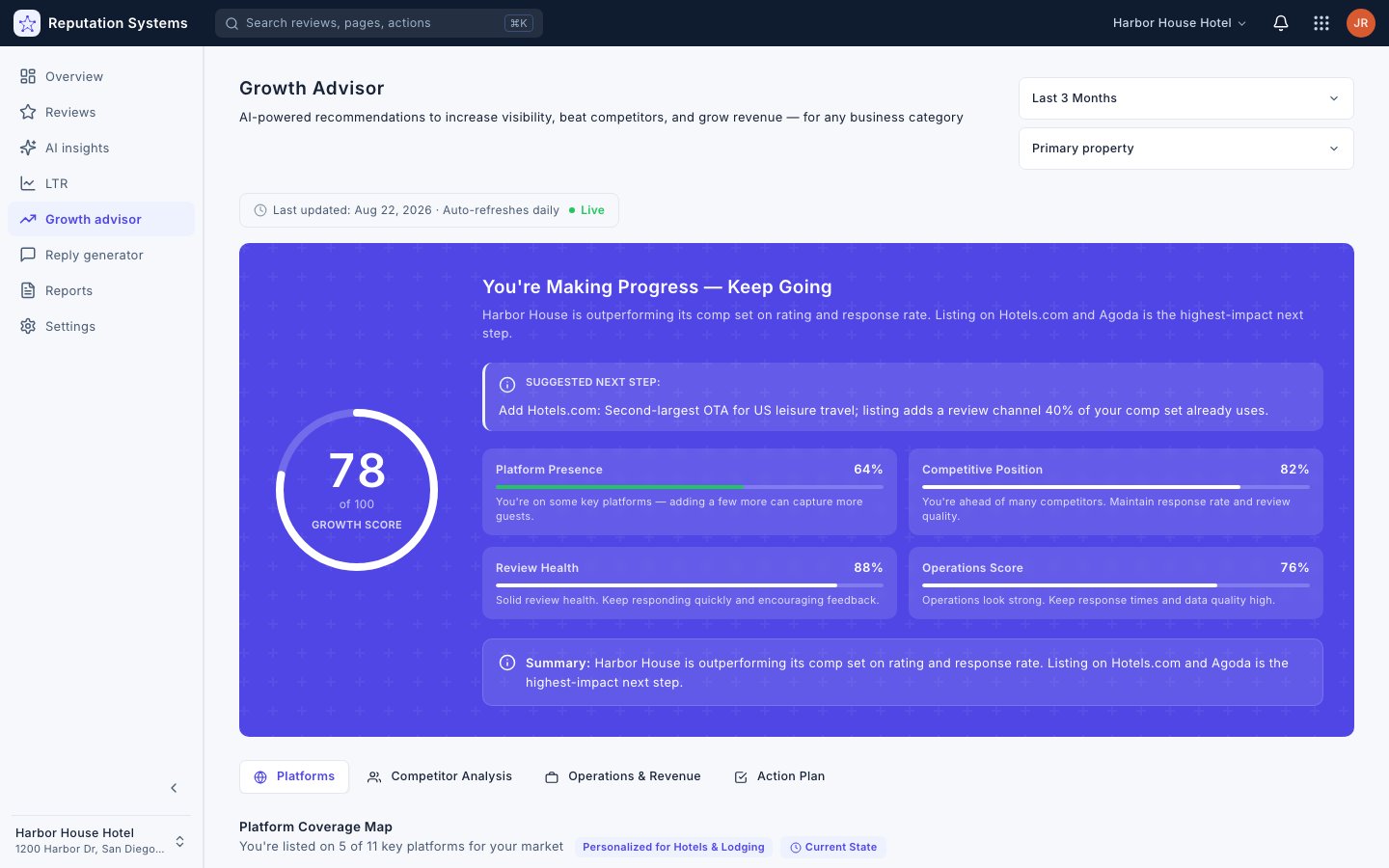Image resolution: width=1389 pixels, height=868 pixels.
Task: Click the You're Making Progress headline
Action: coord(657,286)
